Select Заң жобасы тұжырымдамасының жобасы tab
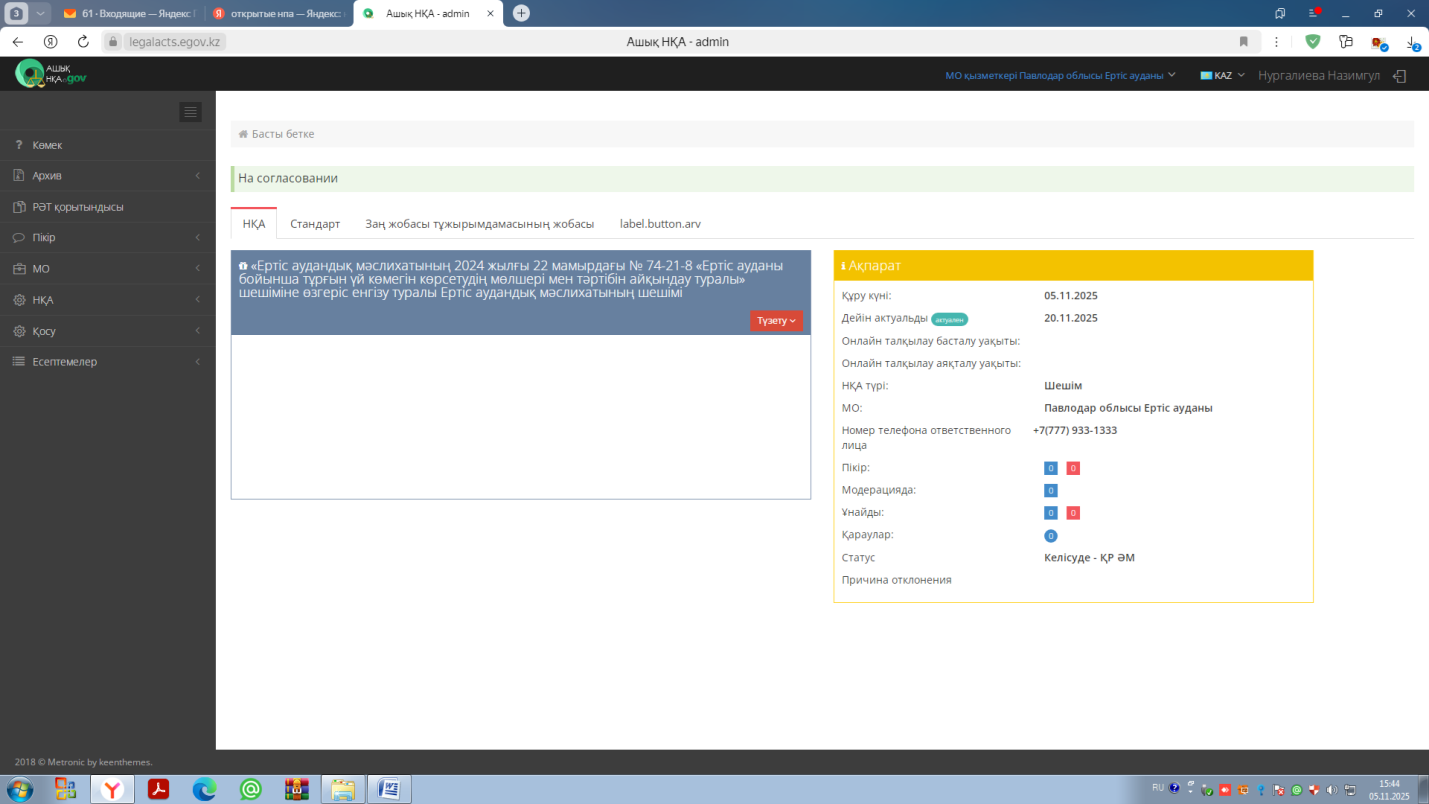 (x=479, y=224)
